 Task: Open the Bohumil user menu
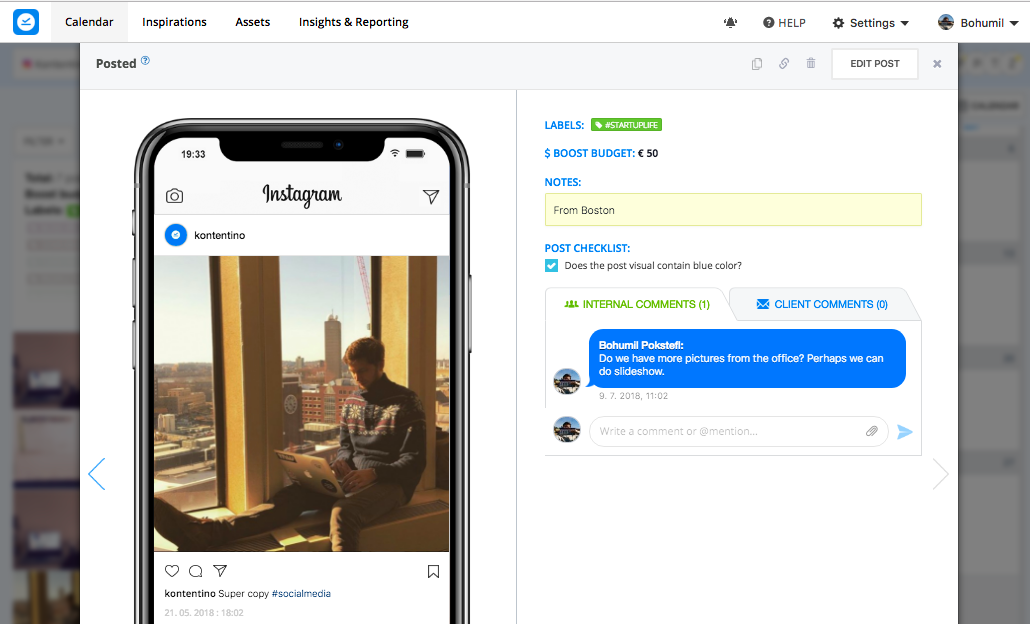pyautogui.click(x=977, y=23)
